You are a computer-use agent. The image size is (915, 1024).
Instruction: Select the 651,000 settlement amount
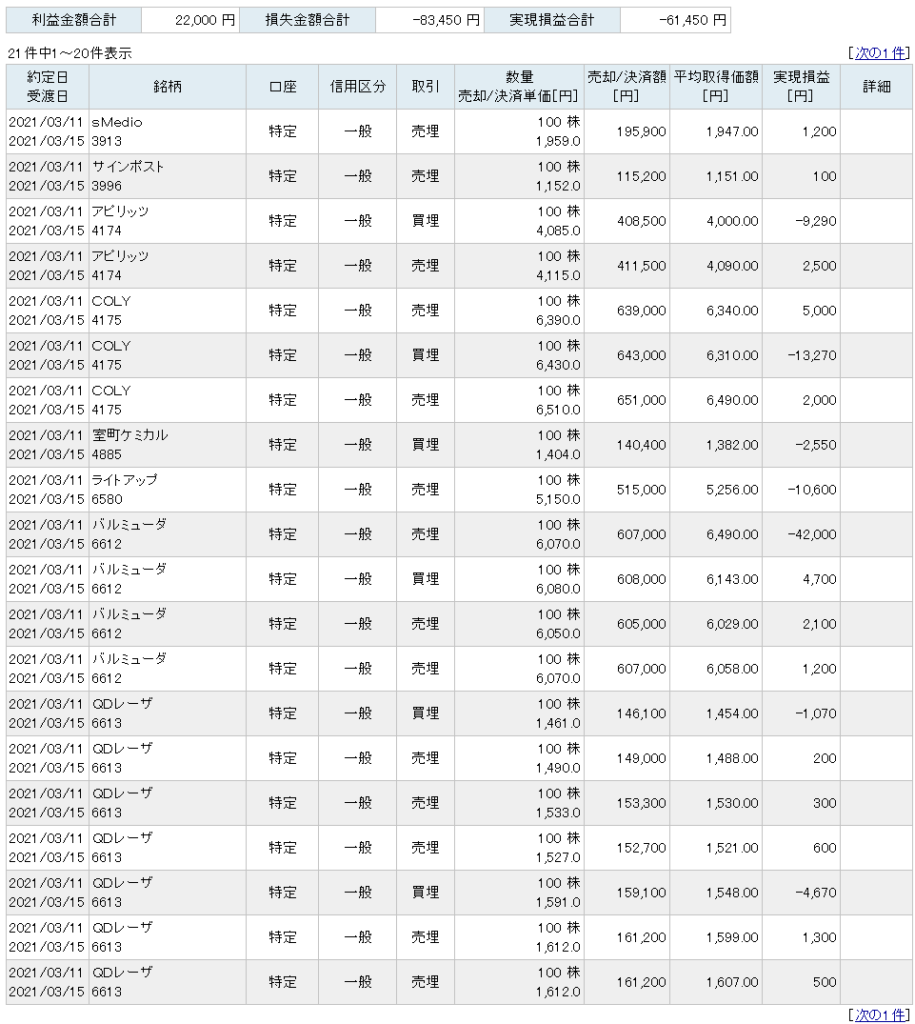tap(641, 400)
